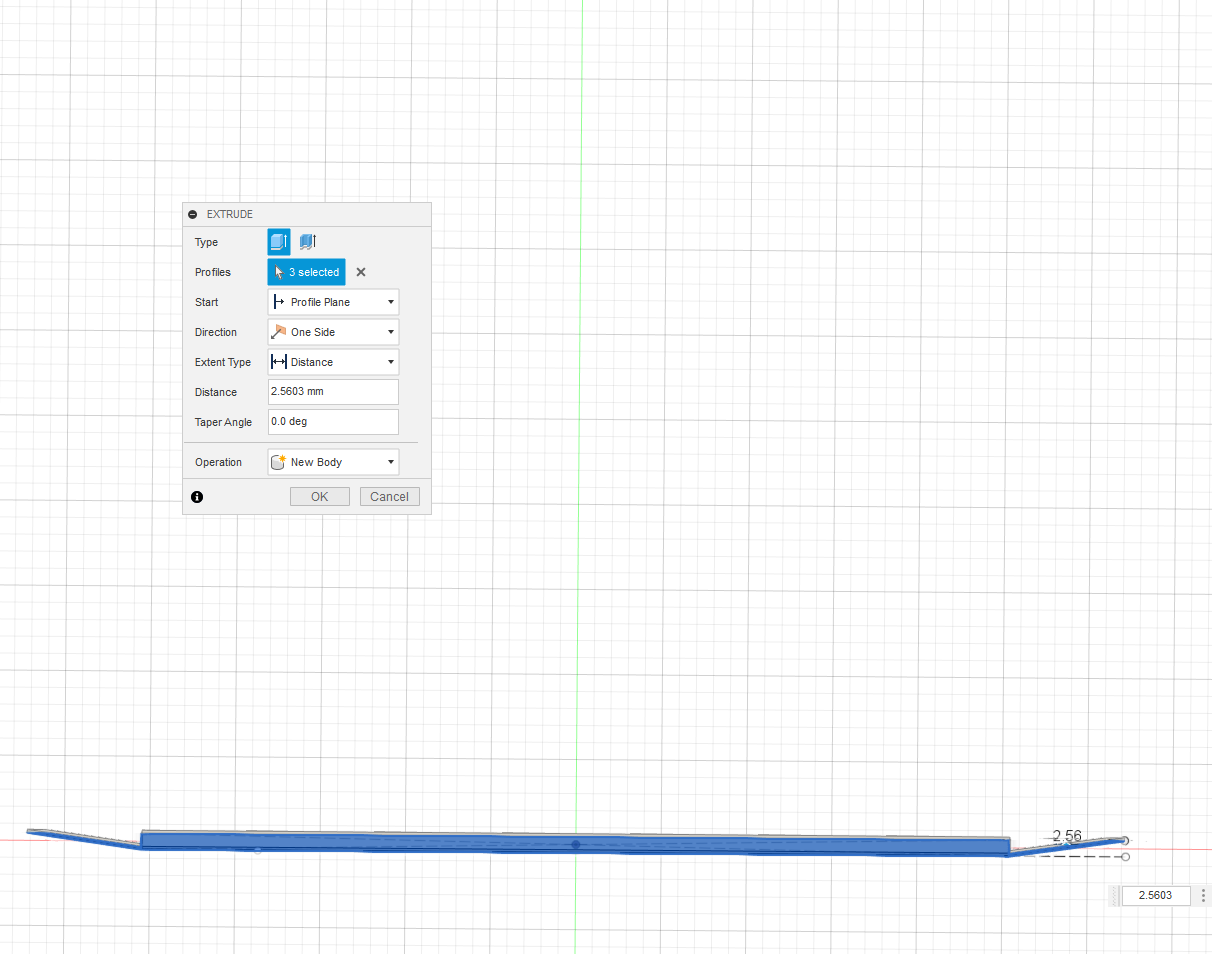Open the Extent Type dropdown

(390, 361)
